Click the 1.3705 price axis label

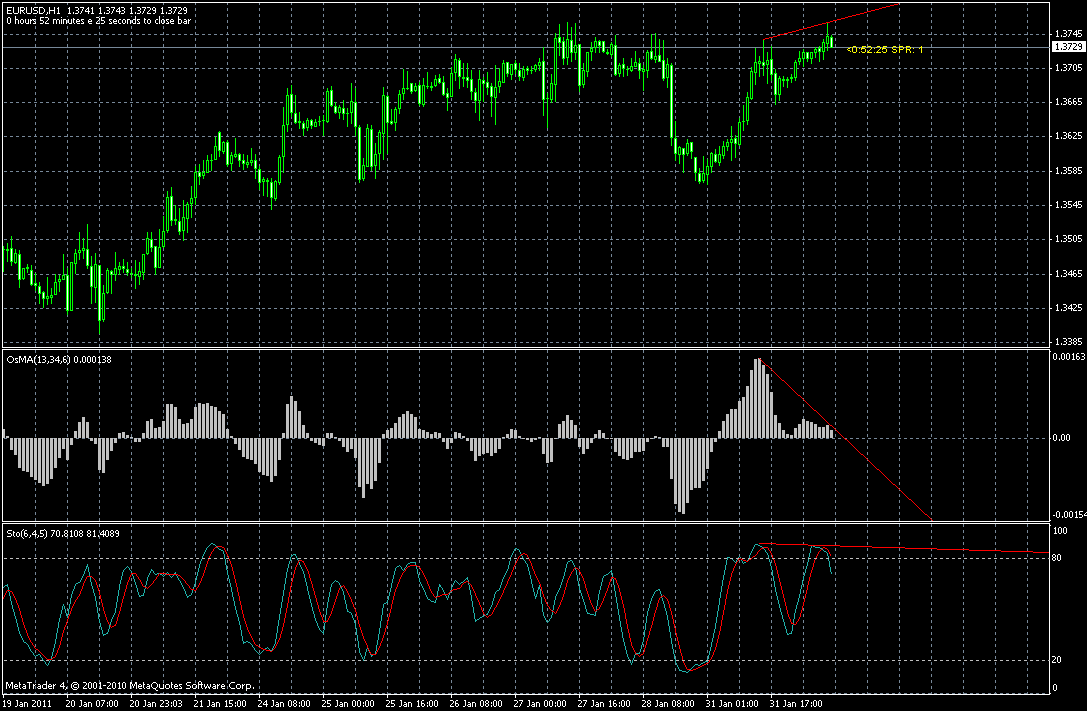(x=1068, y=68)
